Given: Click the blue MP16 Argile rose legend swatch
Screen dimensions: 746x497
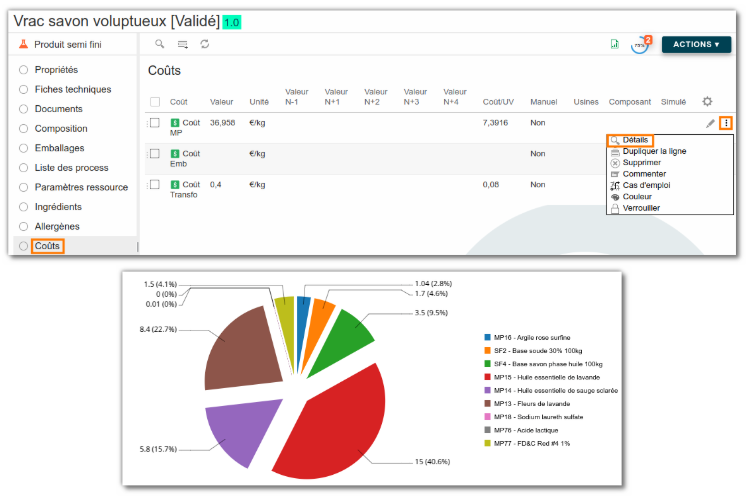Looking at the screenshot, I should (x=487, y=337).
